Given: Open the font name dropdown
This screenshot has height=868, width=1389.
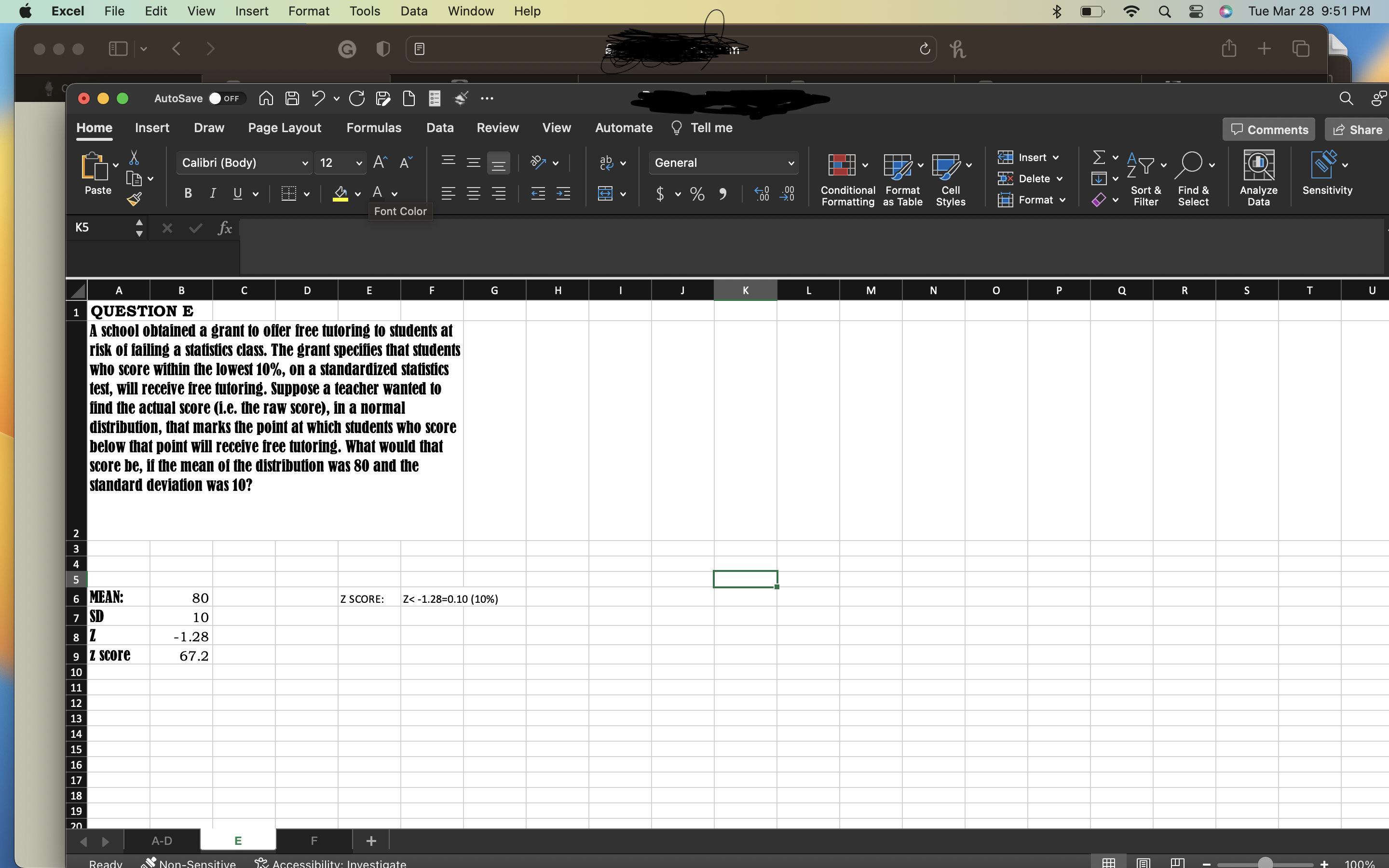Looking at the screenshot, I should point(306,163).
